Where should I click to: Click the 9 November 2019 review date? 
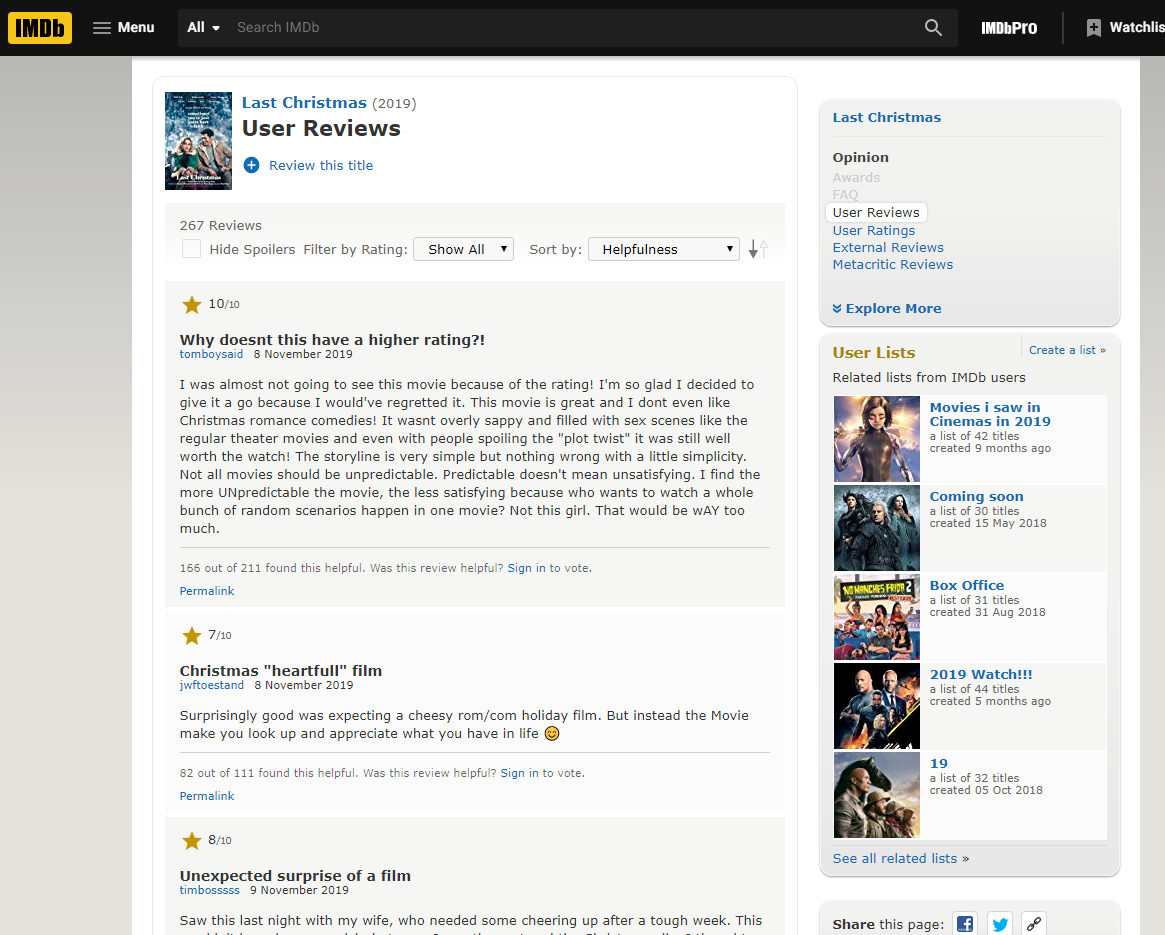tap(299, 890)
